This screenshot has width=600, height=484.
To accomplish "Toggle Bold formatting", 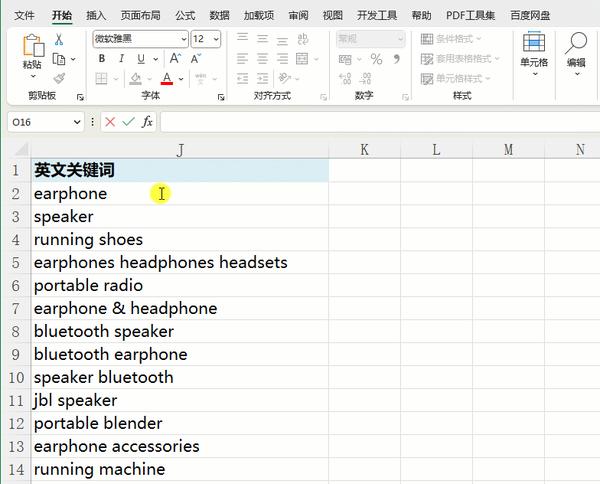I will point(101,59).
